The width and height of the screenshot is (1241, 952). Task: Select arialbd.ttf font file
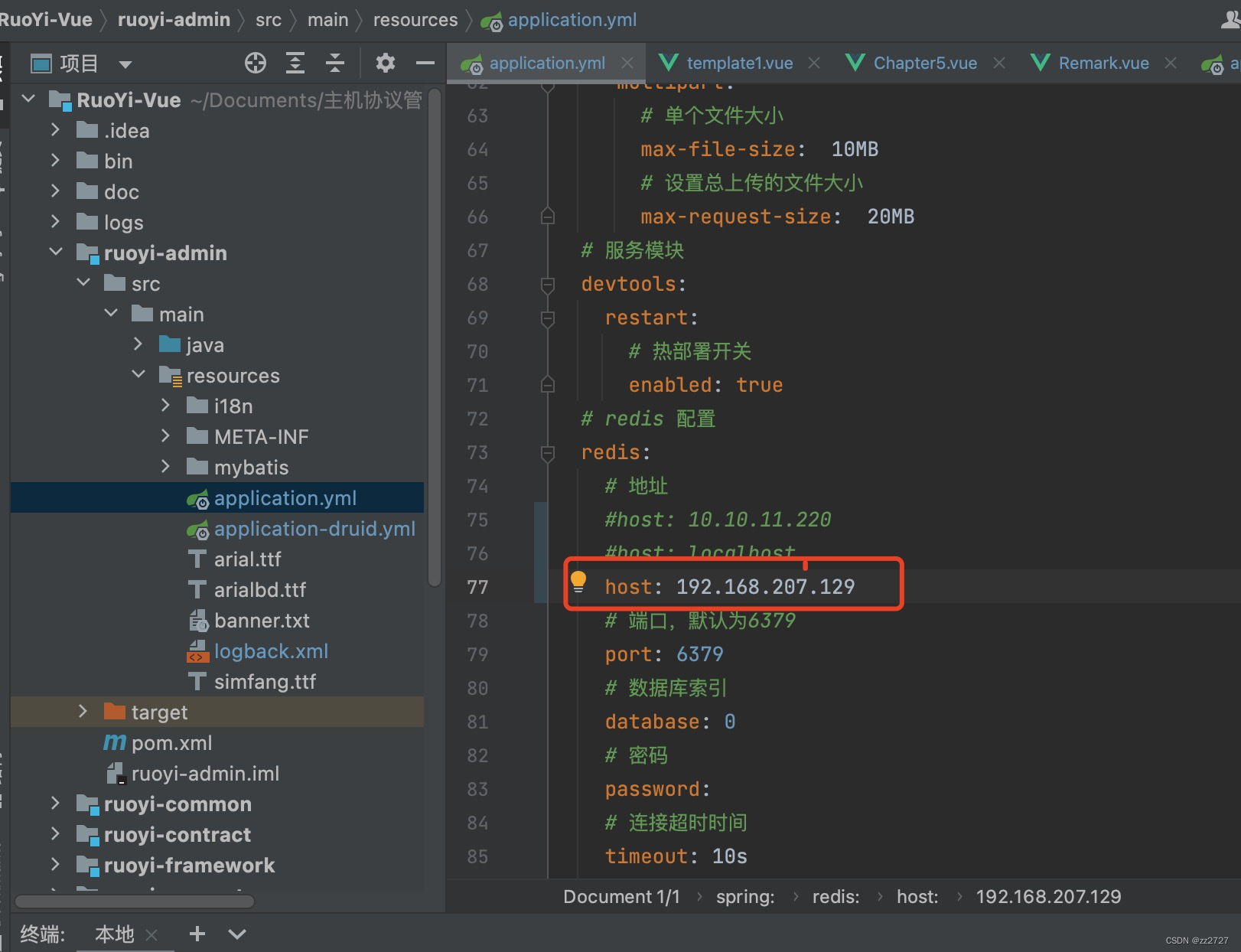point(217,589)
